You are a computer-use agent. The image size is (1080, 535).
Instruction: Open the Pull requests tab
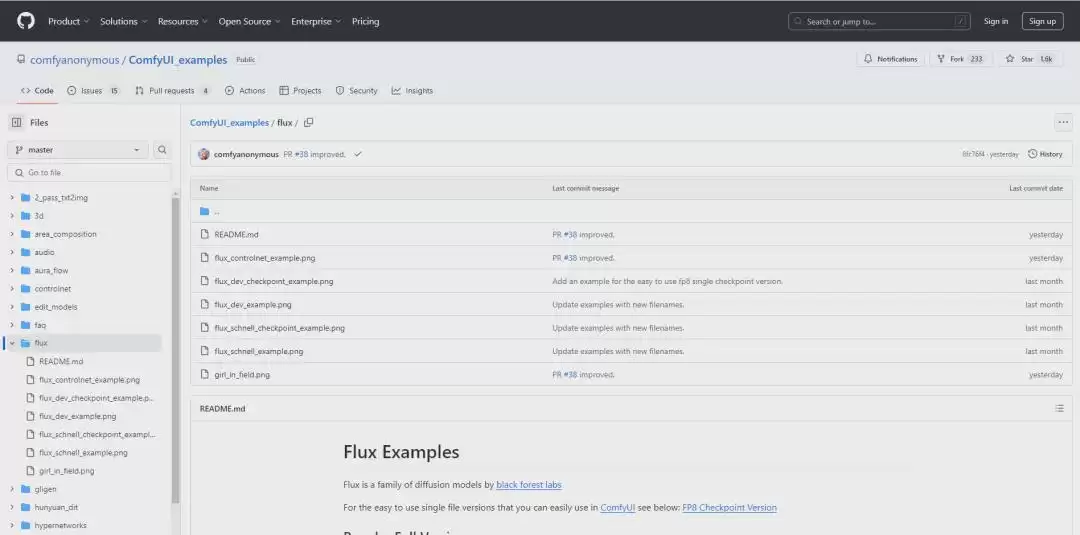[x=172, y=91]
